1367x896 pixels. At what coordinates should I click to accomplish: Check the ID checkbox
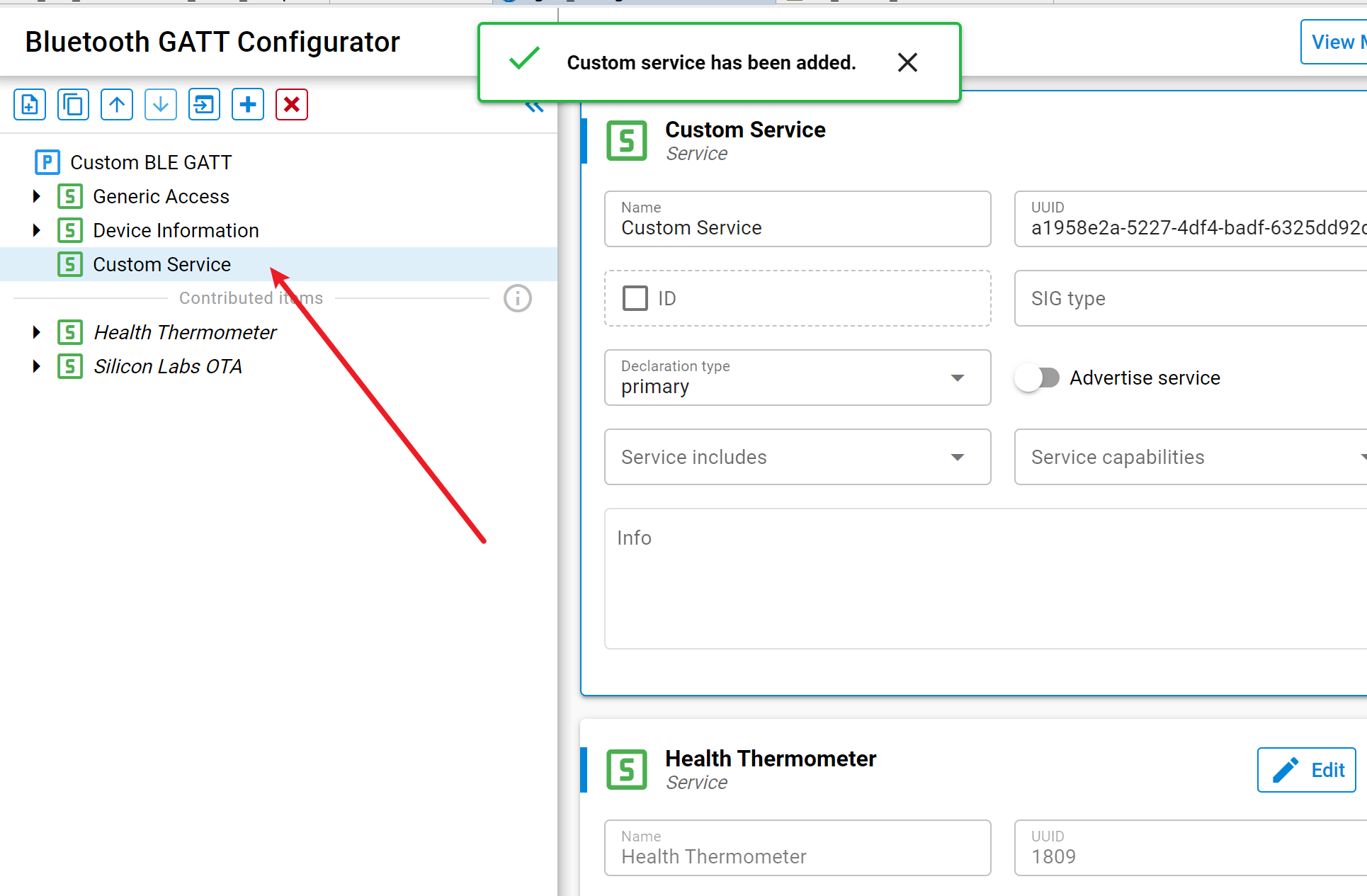click(635, 298)
